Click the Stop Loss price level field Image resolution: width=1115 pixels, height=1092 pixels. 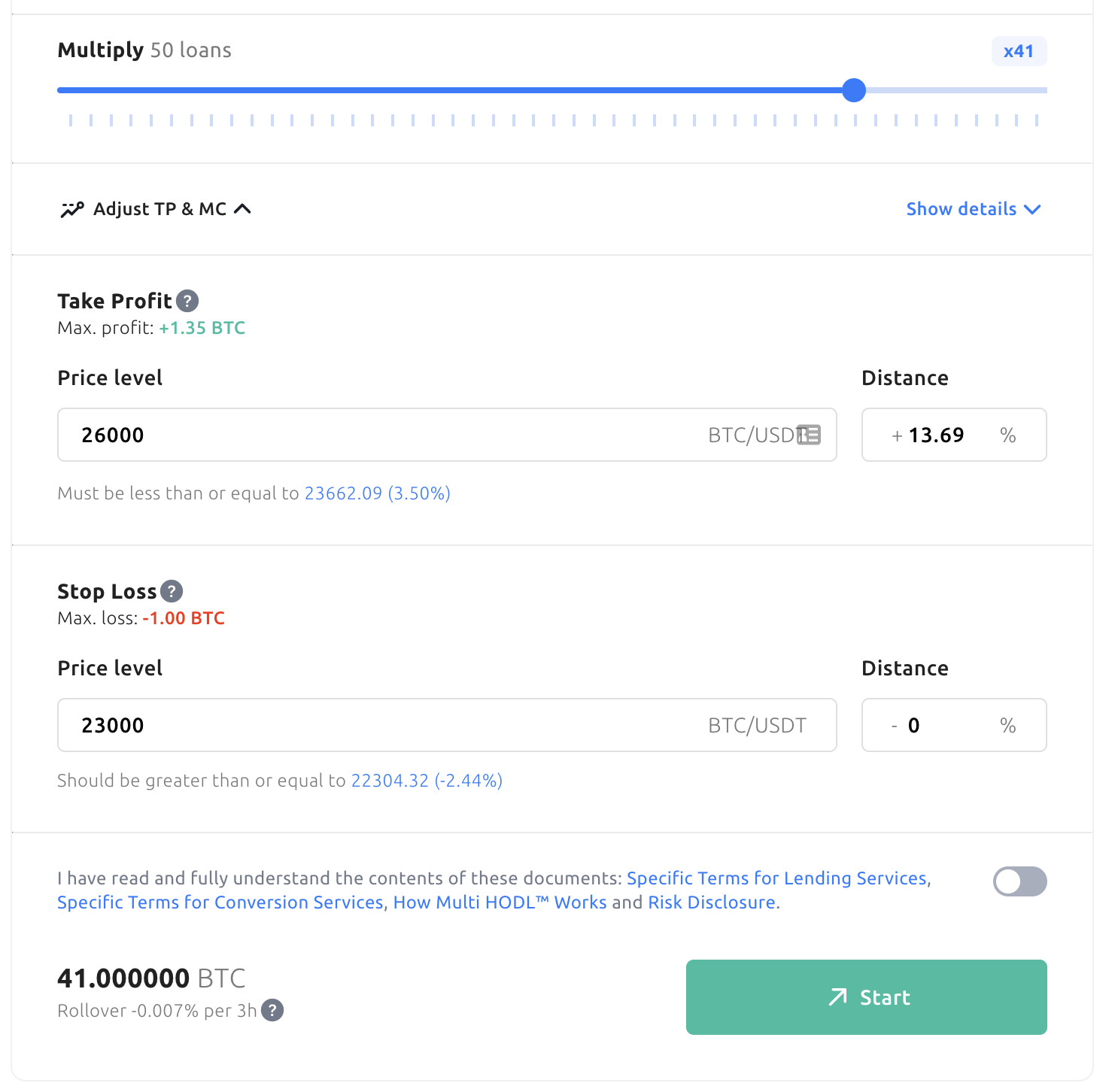pos(447,725)
